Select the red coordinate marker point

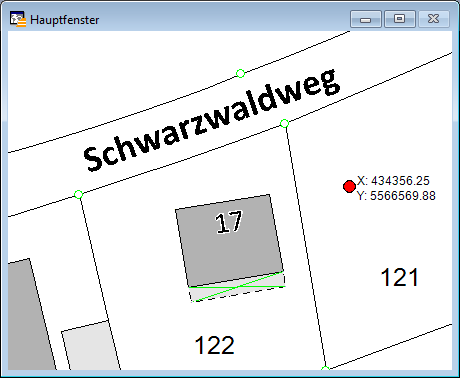(349, 187)
